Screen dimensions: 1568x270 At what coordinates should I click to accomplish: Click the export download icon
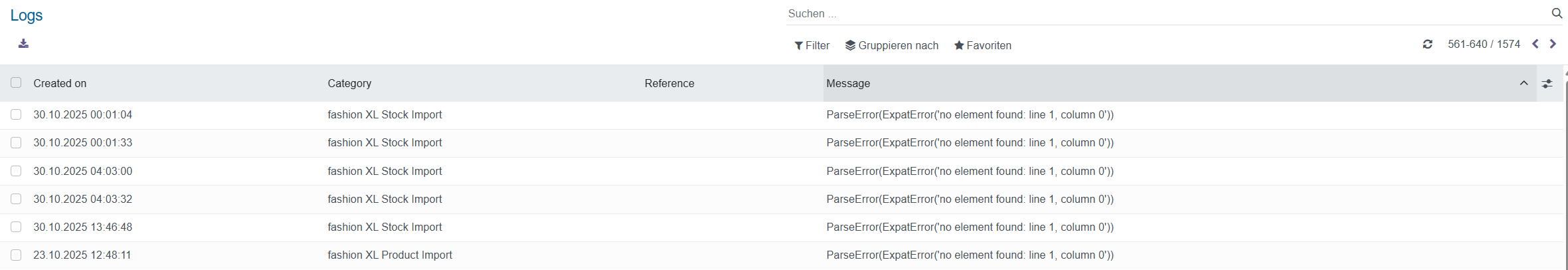tap(23, 44)
